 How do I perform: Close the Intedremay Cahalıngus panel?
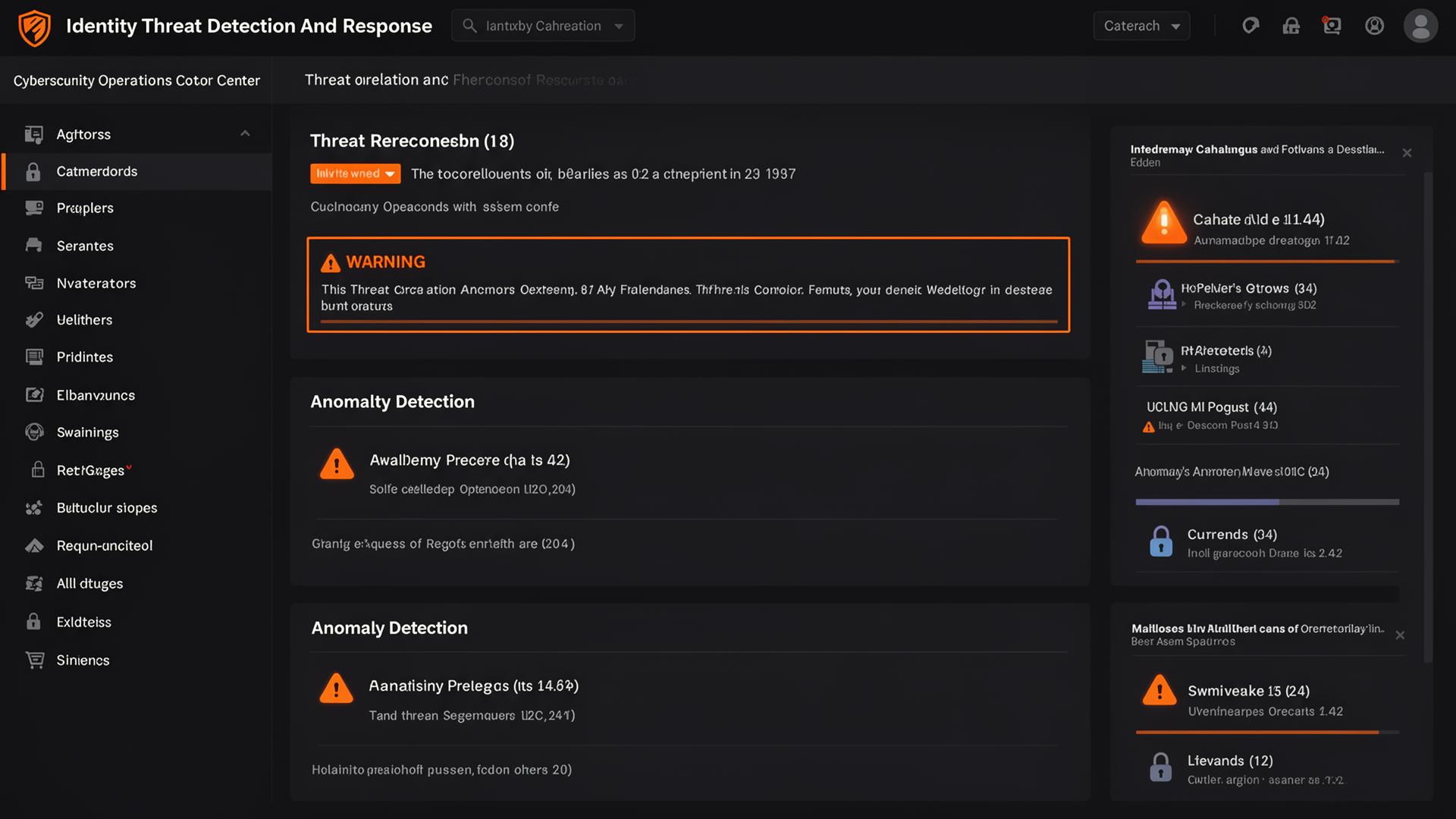click(1407, 153)
